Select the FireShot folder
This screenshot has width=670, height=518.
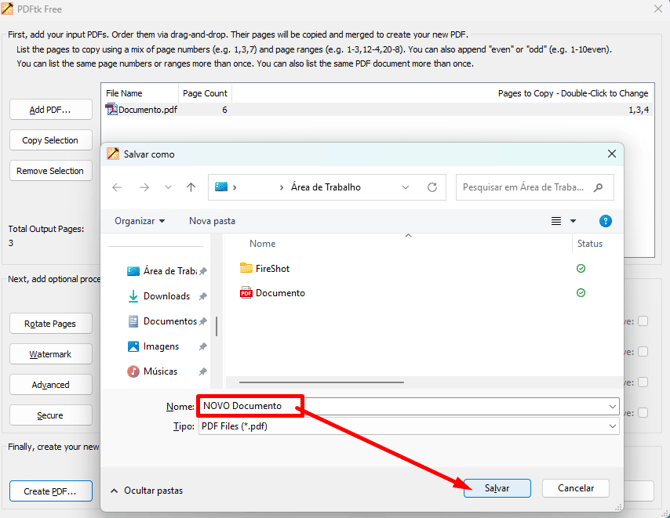(271, 268)
